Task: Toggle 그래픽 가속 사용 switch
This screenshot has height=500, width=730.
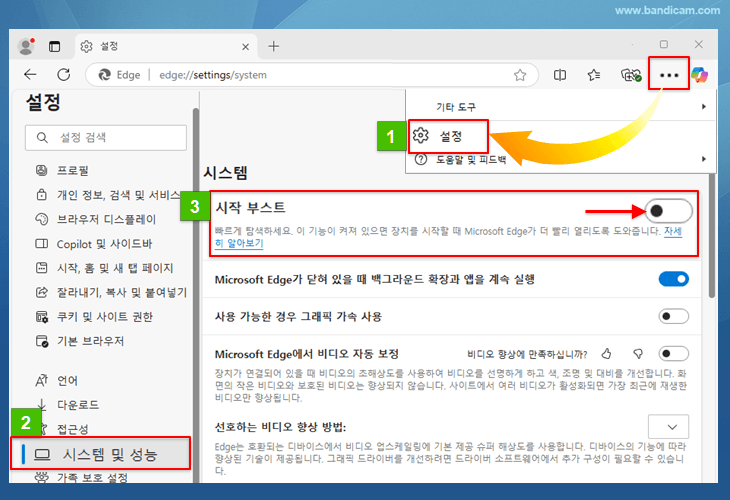Action: [674, 317]
